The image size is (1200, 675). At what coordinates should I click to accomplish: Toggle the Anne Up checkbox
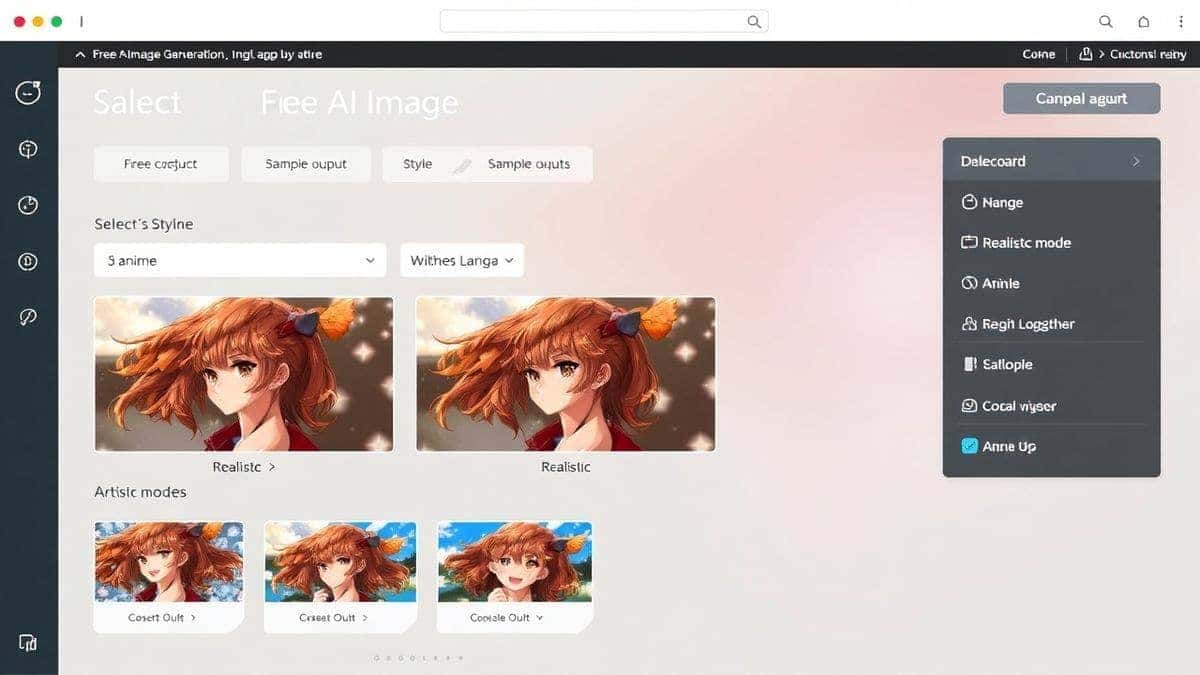pos(968,446)
